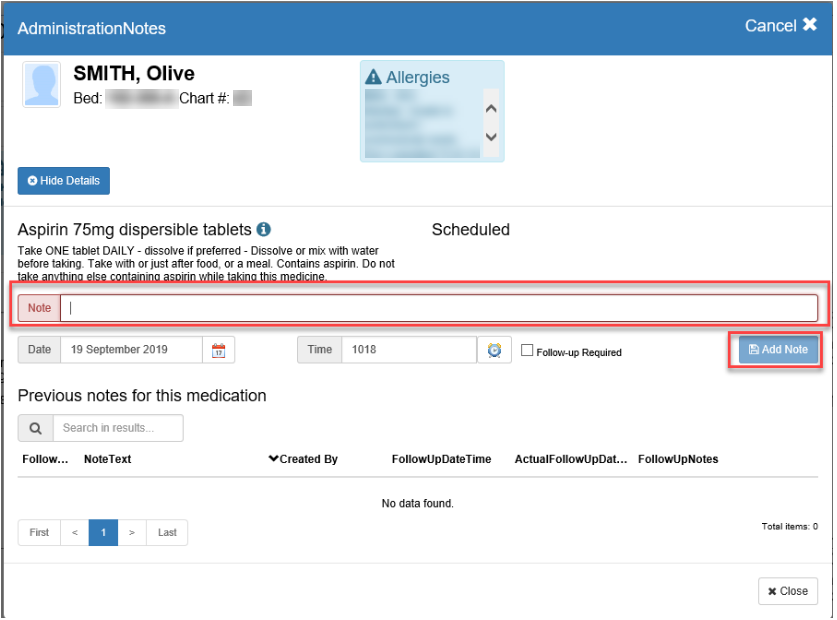
Task: Click the info icon next to Aspirin
Action: pos(264,229)
